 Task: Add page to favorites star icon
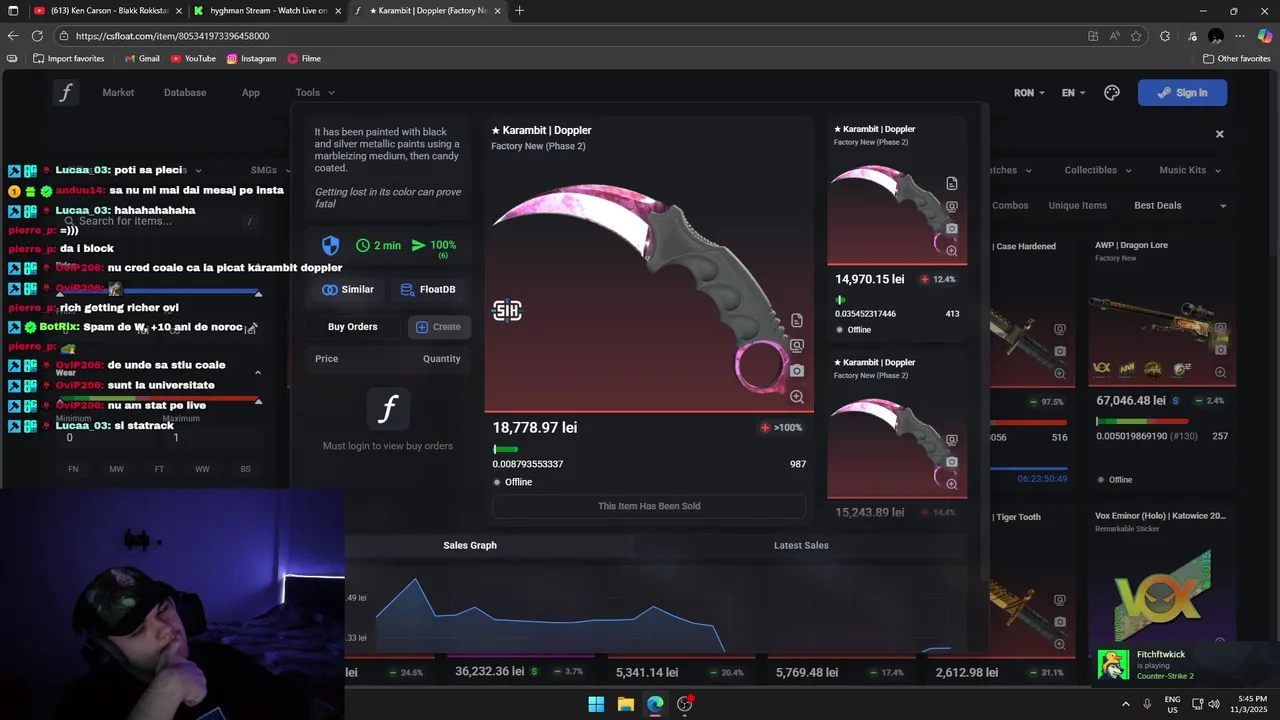pyautogui.click(x=1136, y=36)
